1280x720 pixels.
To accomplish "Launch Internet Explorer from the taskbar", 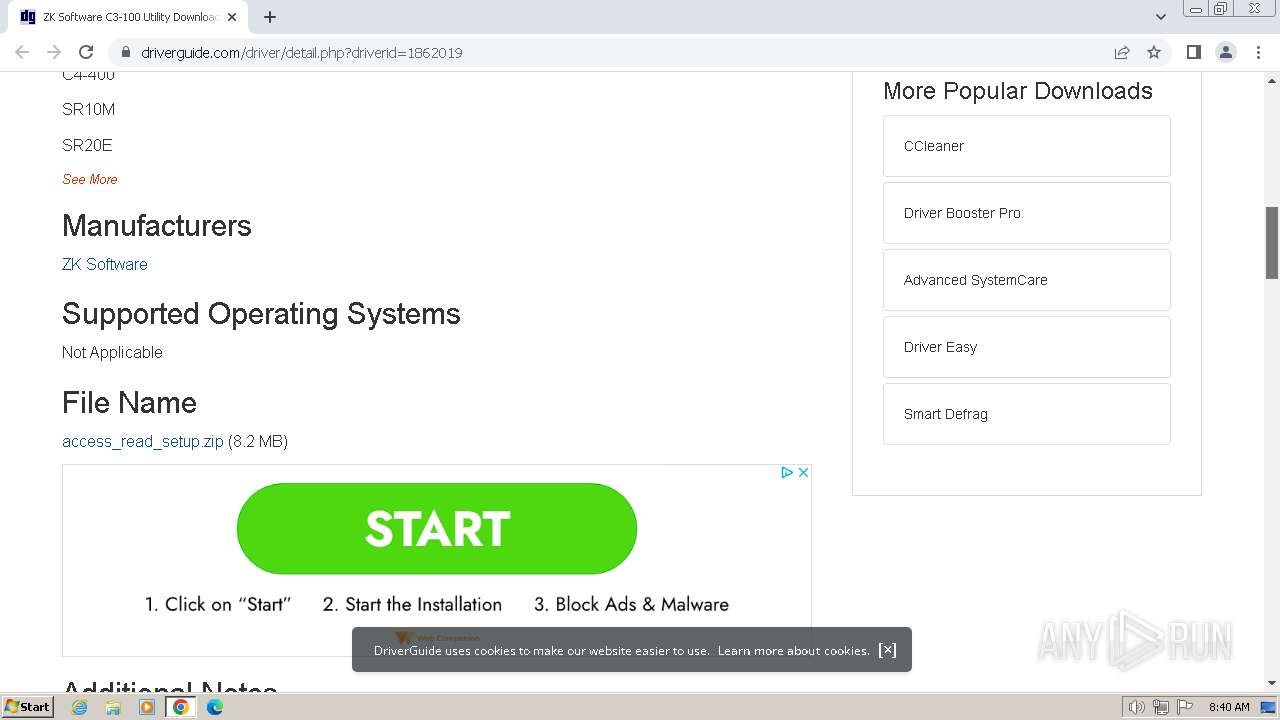I will click(x=79, y=707).
